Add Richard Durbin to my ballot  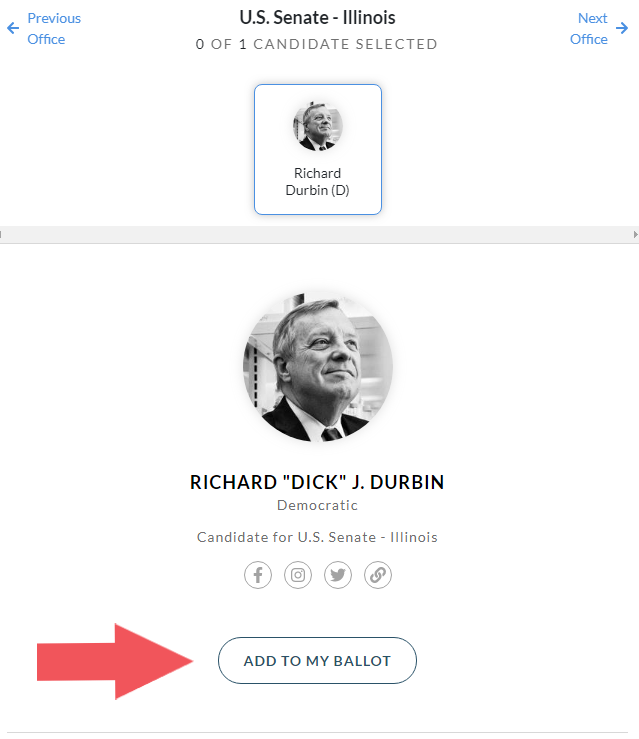[x=317, y=661]
